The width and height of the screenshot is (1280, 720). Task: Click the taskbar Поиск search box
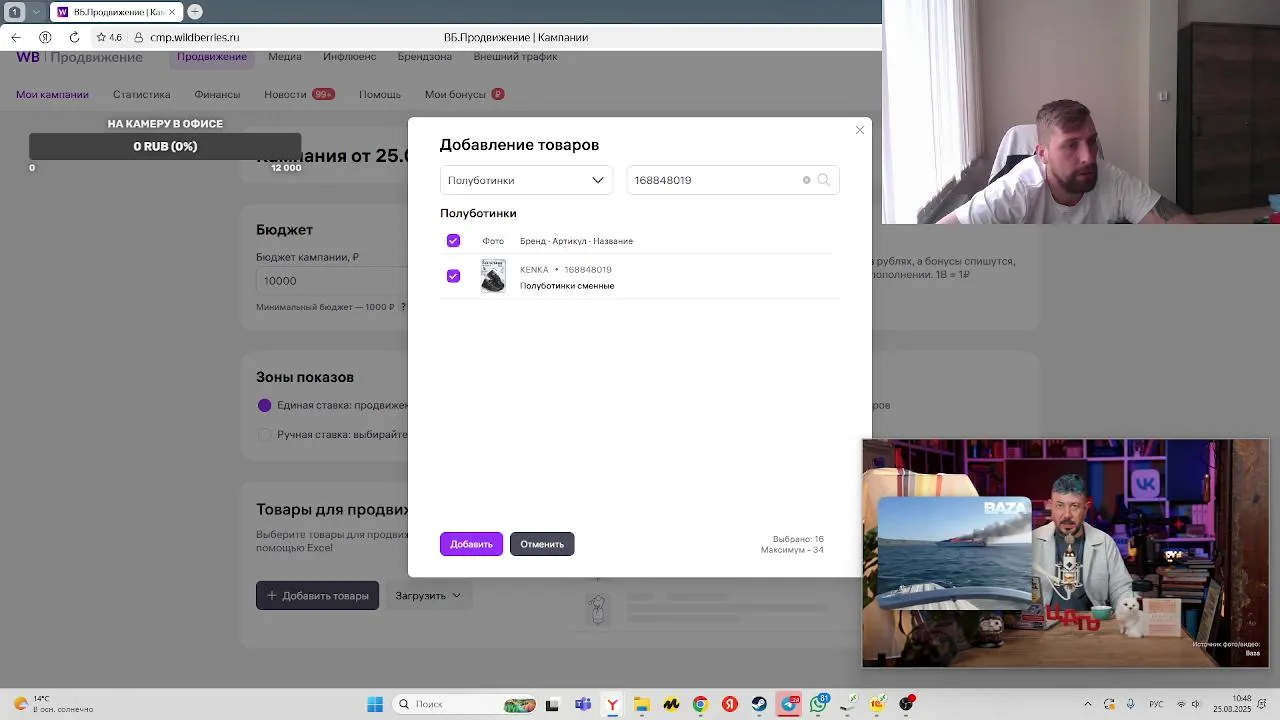tap(465, 704)
